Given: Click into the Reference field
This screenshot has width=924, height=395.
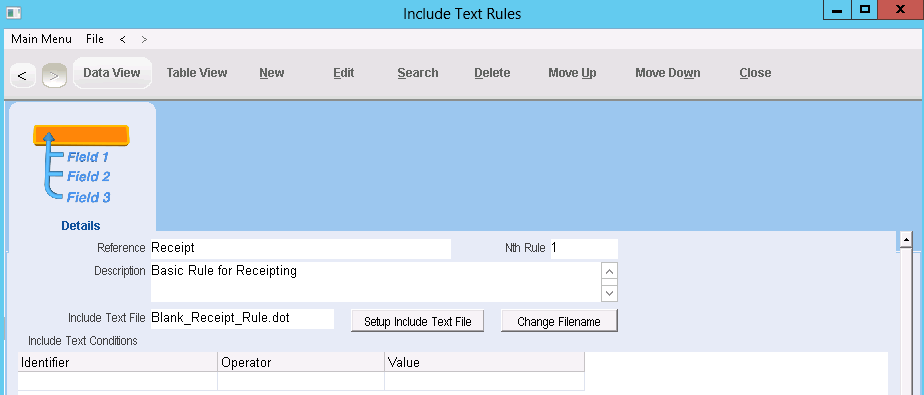Looking at the screenshot, I should tap(301, 249).
